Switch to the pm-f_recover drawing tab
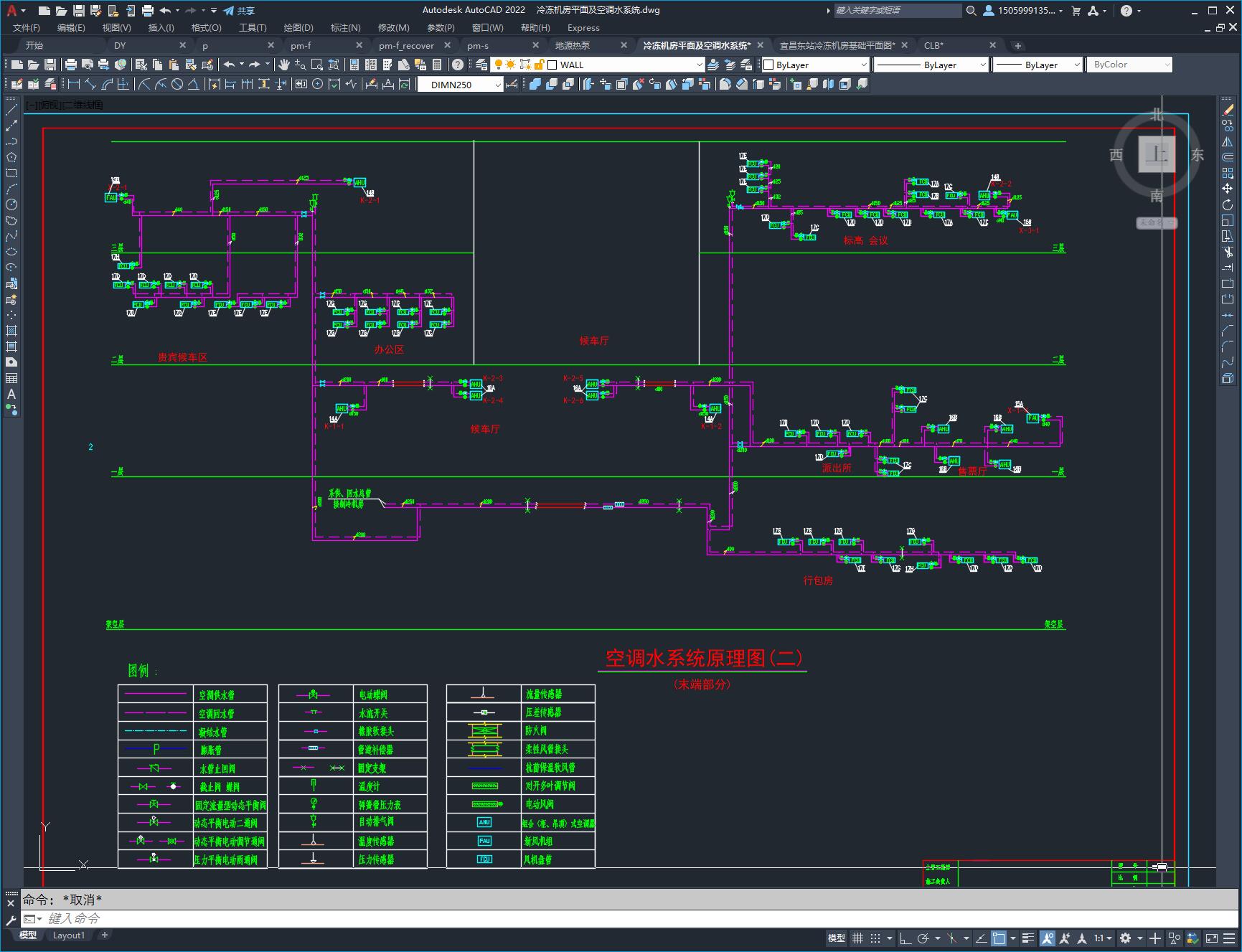 point(406,45)
